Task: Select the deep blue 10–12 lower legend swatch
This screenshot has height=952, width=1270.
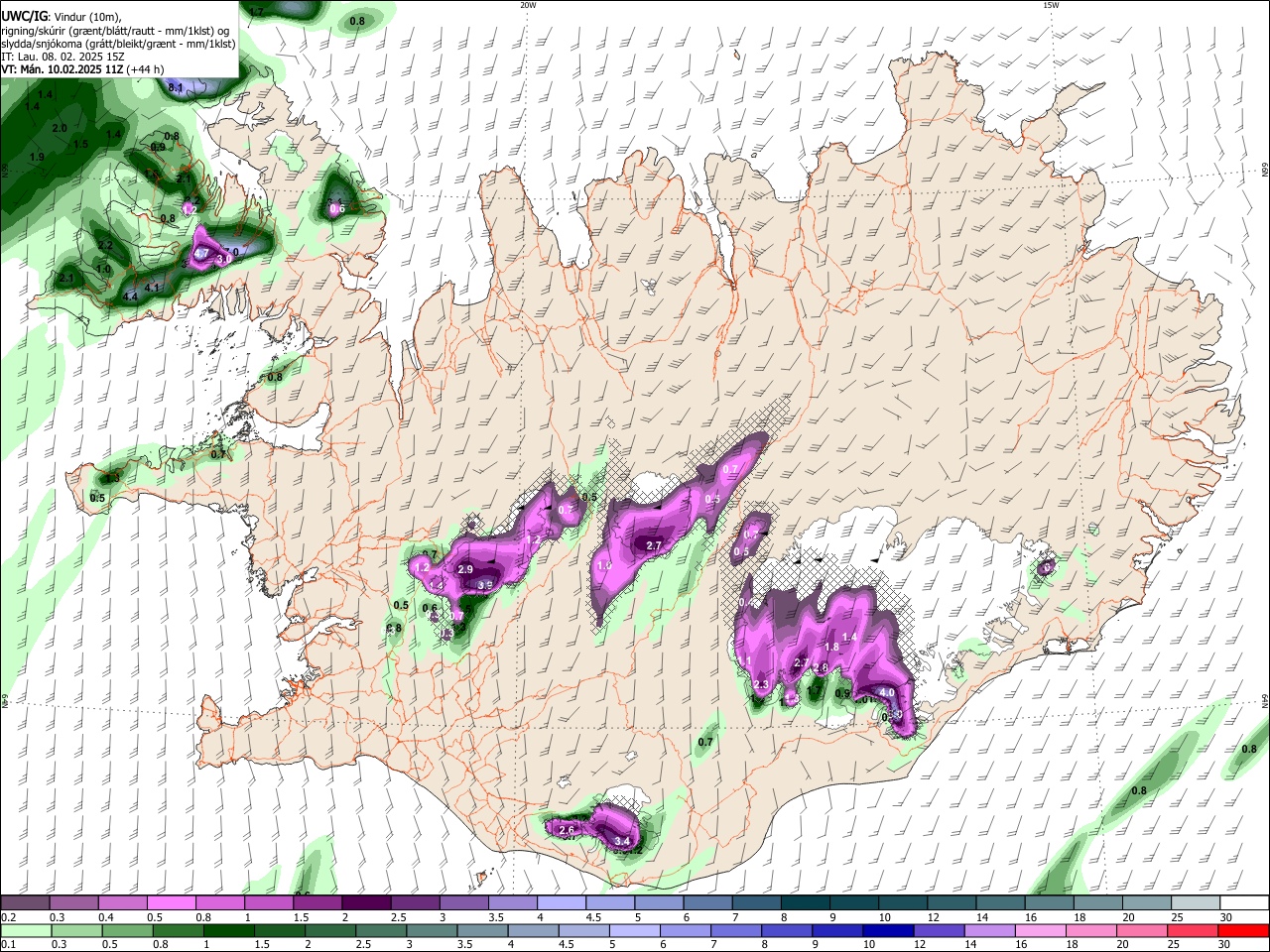Action: (890, 930)
